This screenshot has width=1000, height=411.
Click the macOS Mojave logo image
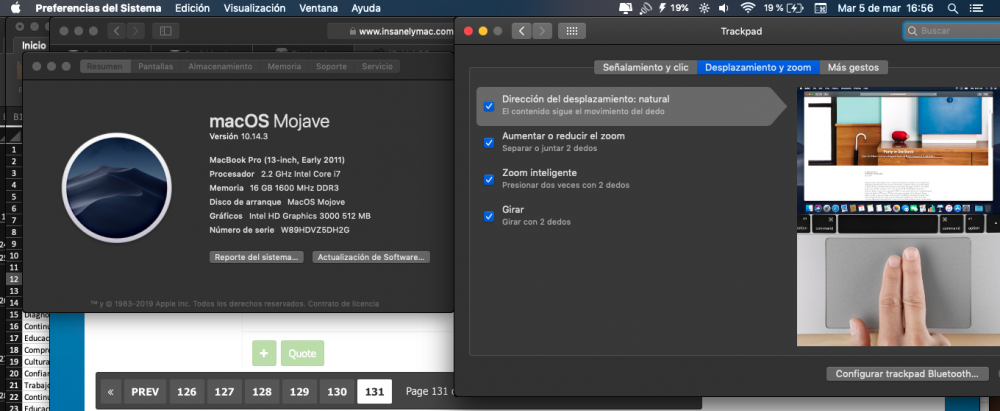(x=117, y=188)
